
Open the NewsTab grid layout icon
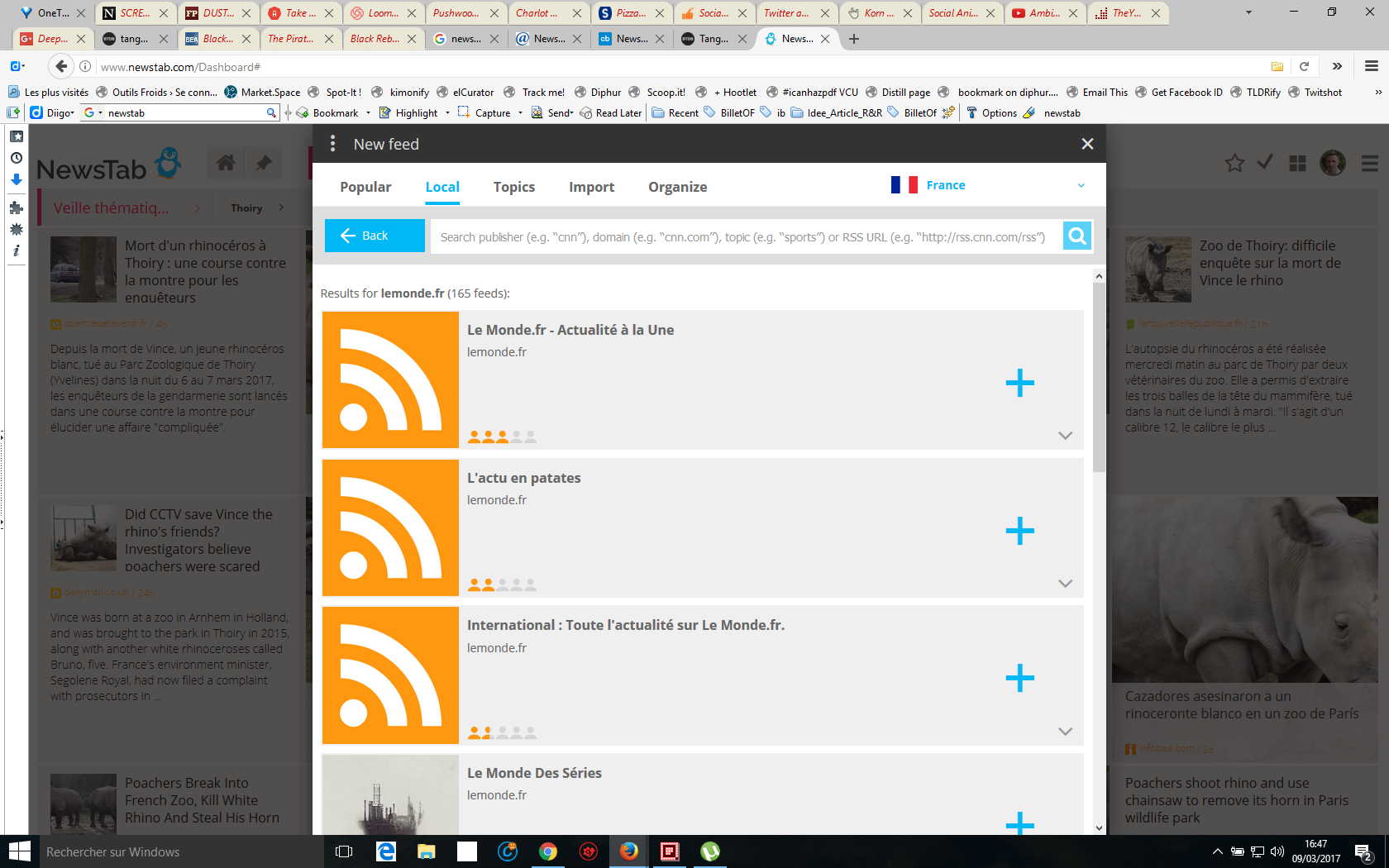tap(1297, 164)
